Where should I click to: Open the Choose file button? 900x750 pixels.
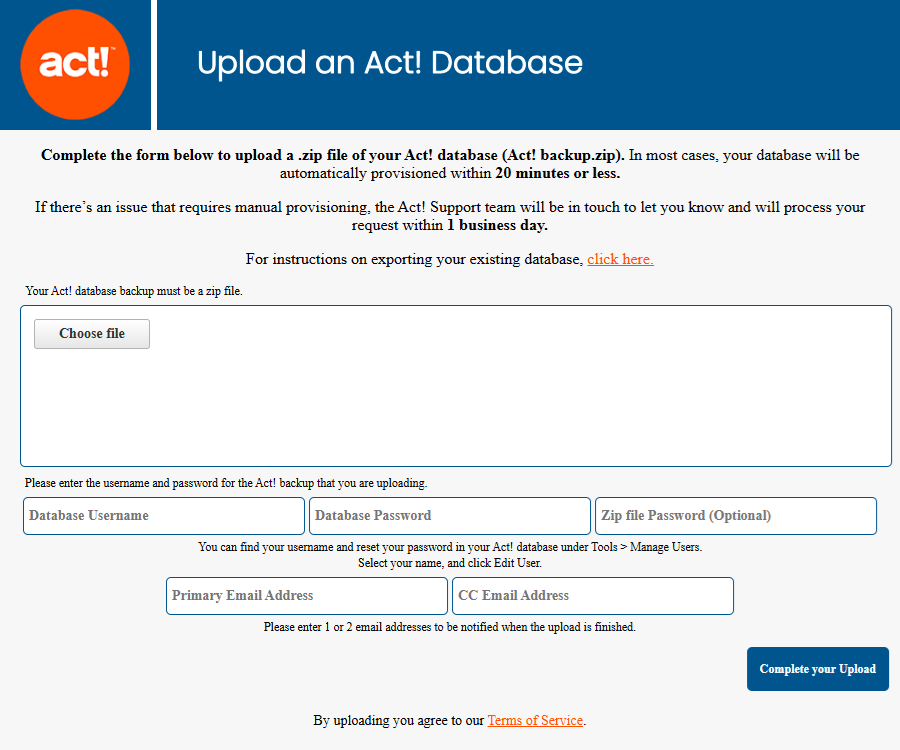pos(92,333)
